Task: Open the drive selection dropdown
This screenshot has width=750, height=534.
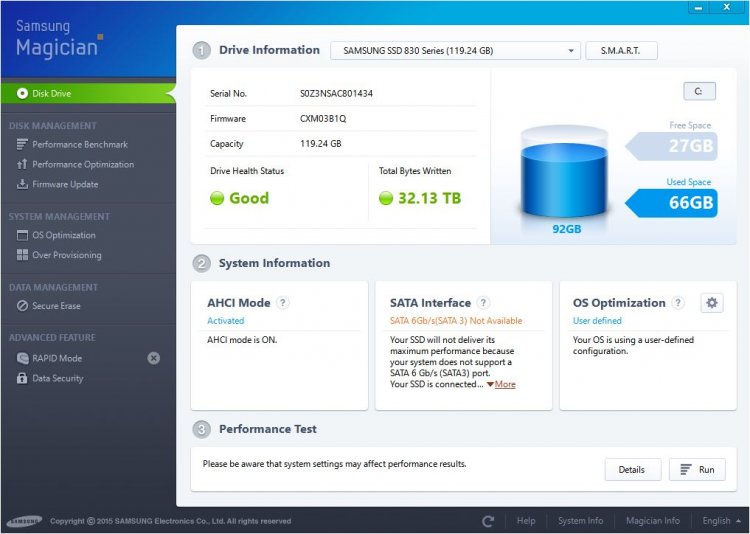Action: pos(455,50)
